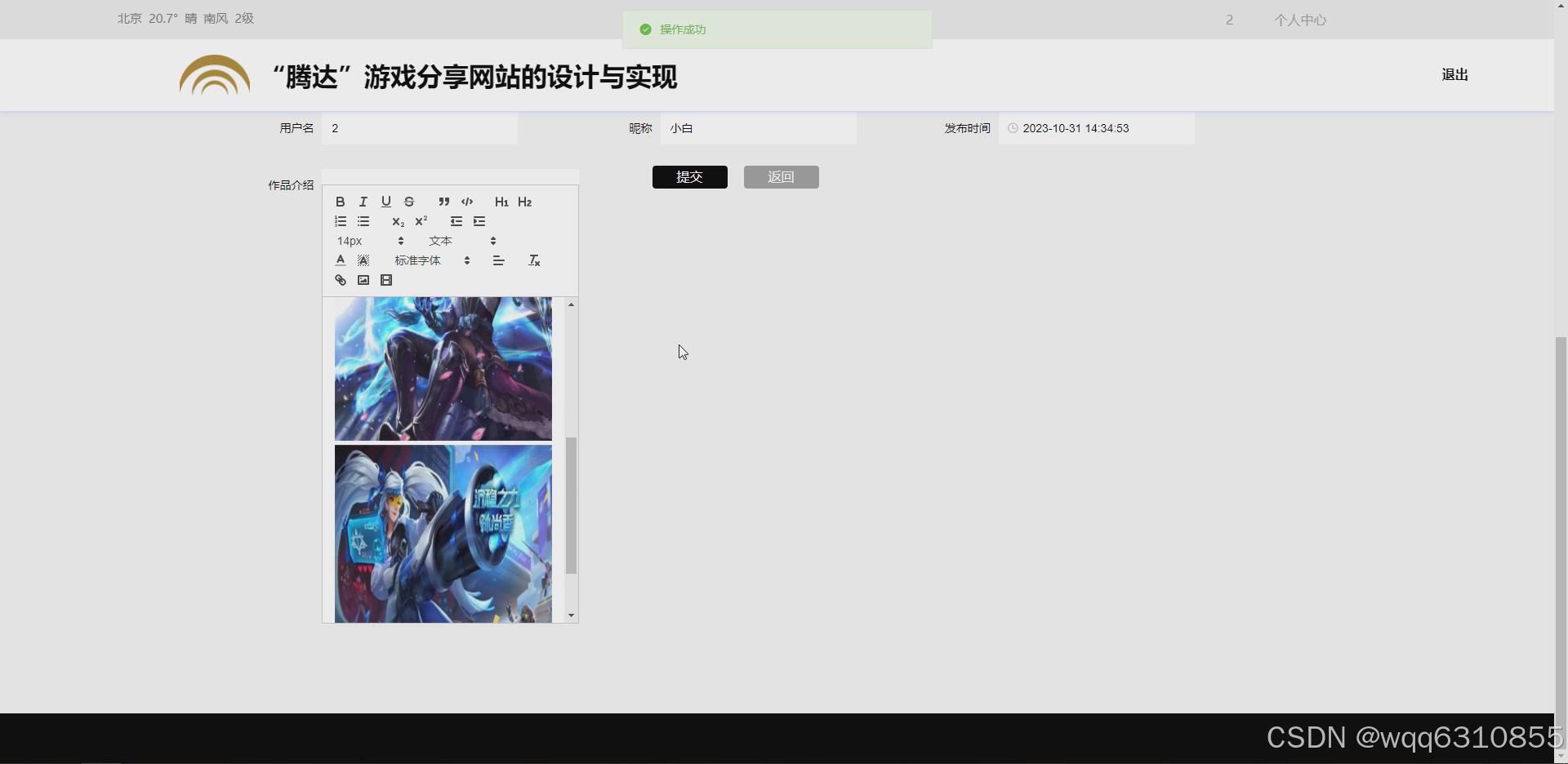Insert an image into the description

point(363,280)
